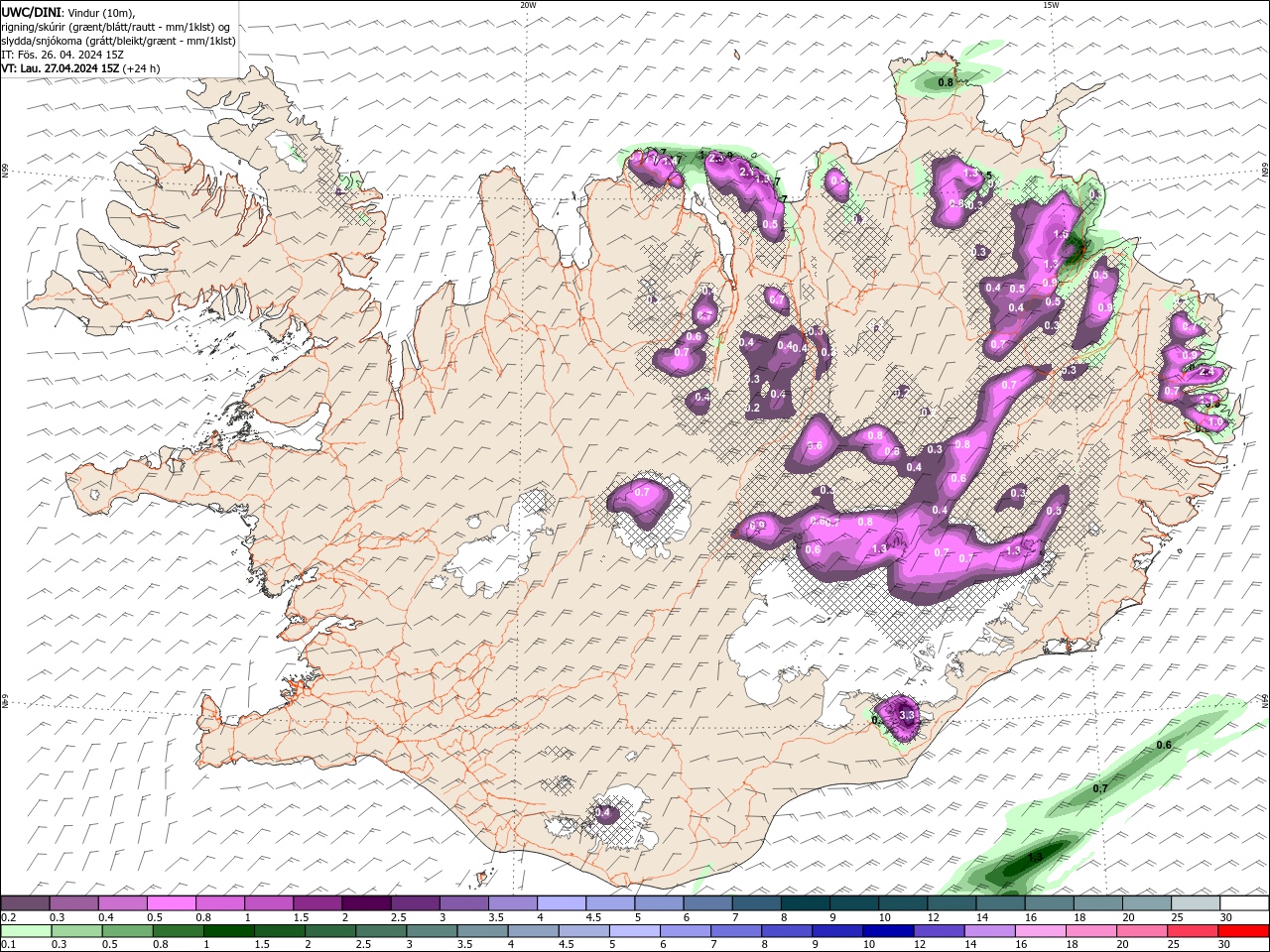Click the '20W' longitude label
Screen dimensions: 1270x952
click(528, 5)
